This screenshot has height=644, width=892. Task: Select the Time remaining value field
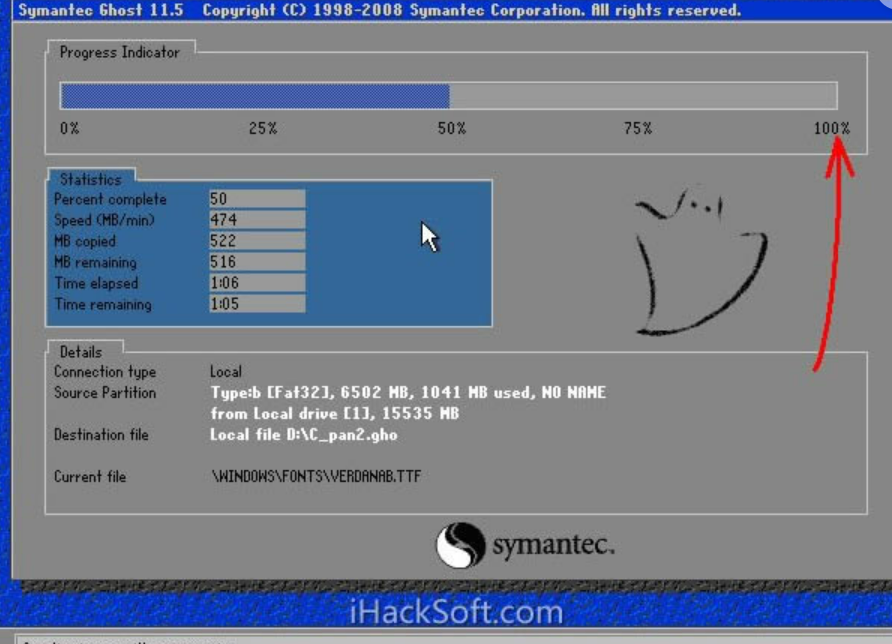256,304
